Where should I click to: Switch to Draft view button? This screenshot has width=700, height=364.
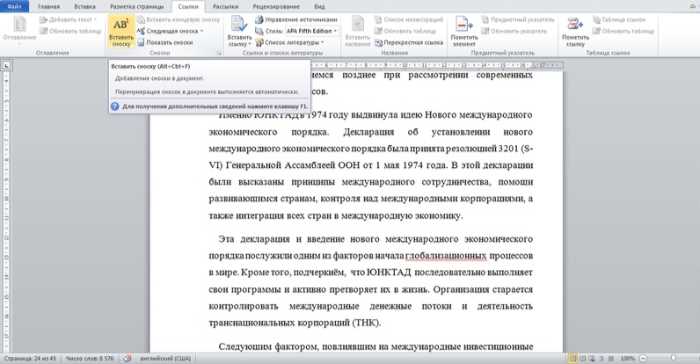611,358
